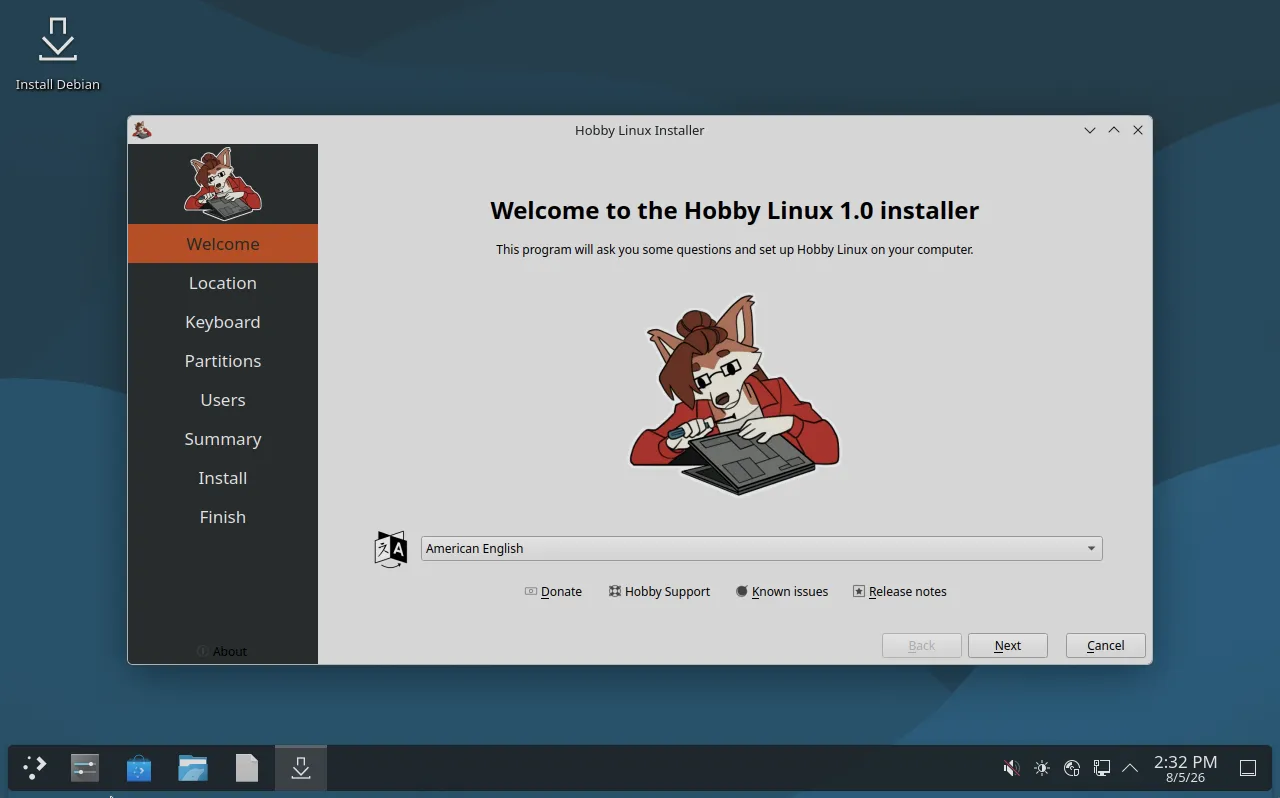This screenshot has width=1280, height=798.
Task: Click the 'This program will ask you' text
Action: click(735, 249)
